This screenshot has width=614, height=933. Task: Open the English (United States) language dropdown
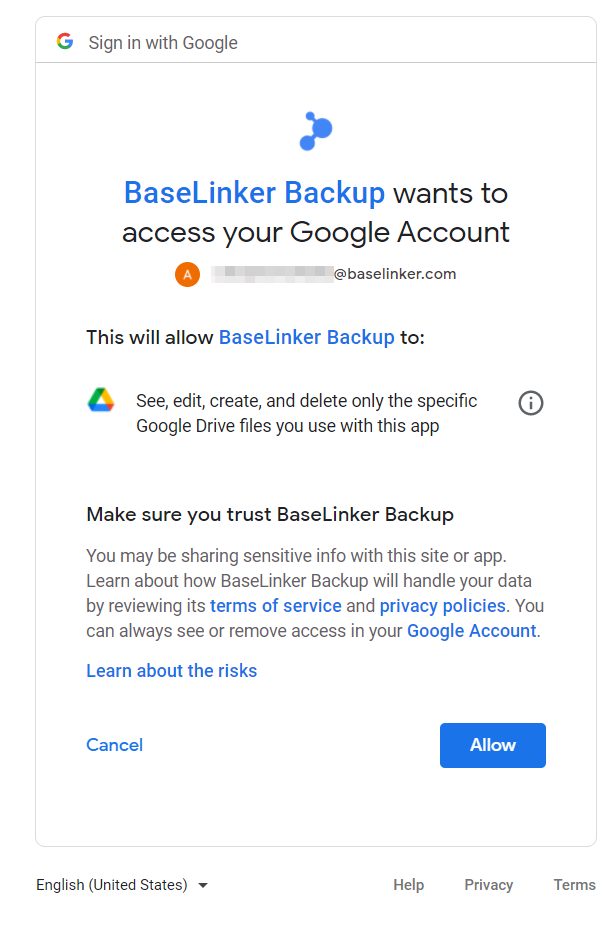122,885
